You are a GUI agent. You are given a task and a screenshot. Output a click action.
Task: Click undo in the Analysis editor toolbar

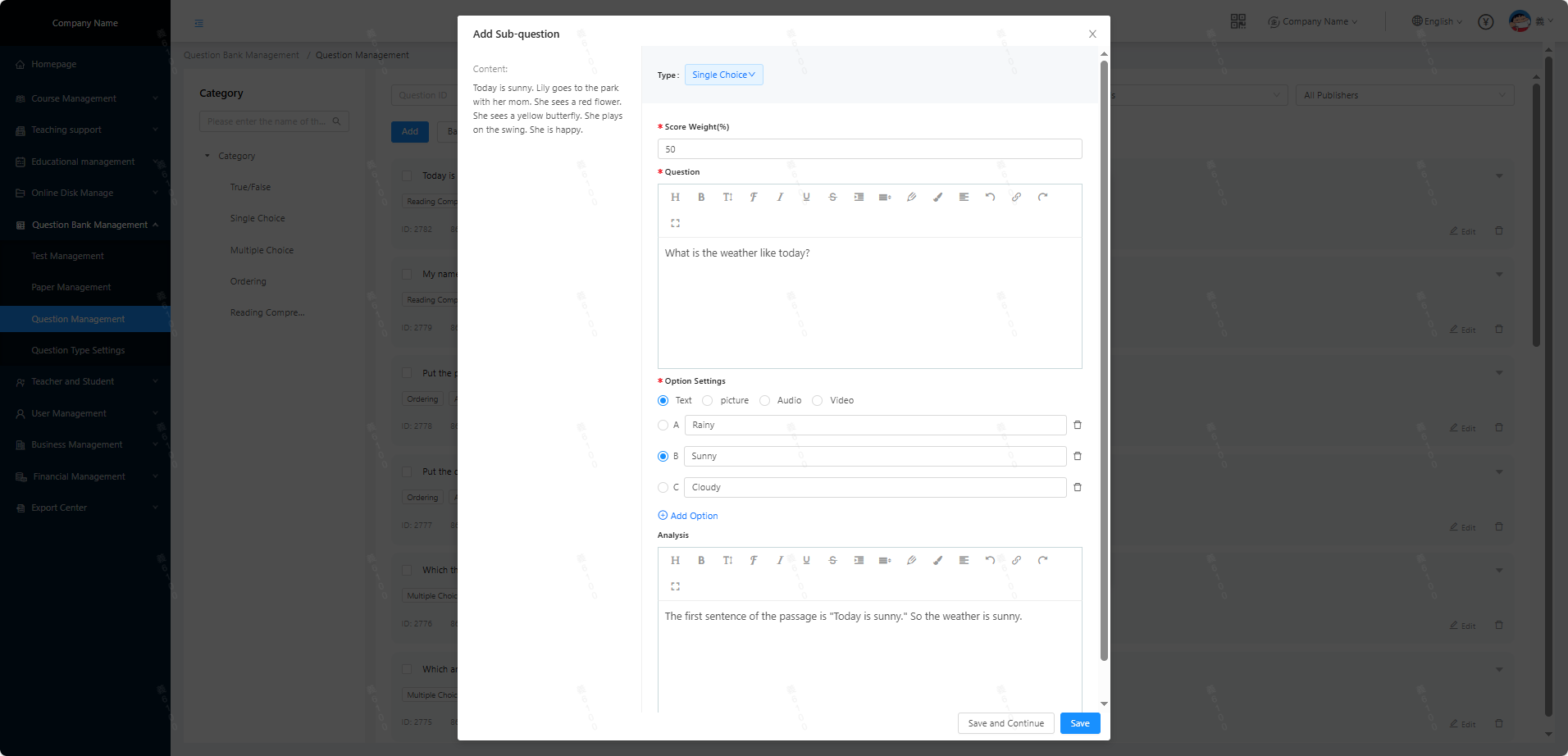tap(990, 560)
